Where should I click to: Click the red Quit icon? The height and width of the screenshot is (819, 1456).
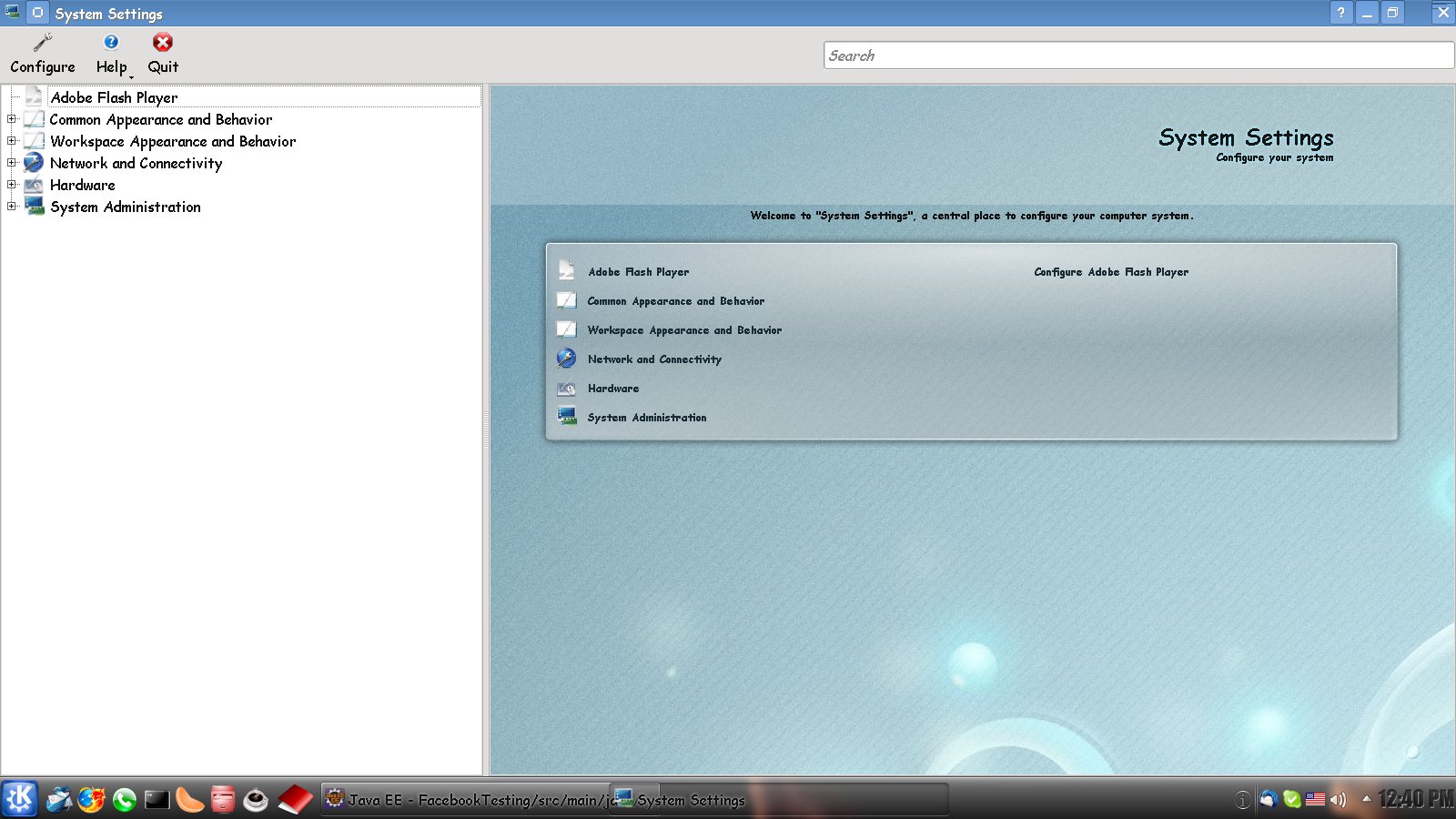(x=163, y=43)
